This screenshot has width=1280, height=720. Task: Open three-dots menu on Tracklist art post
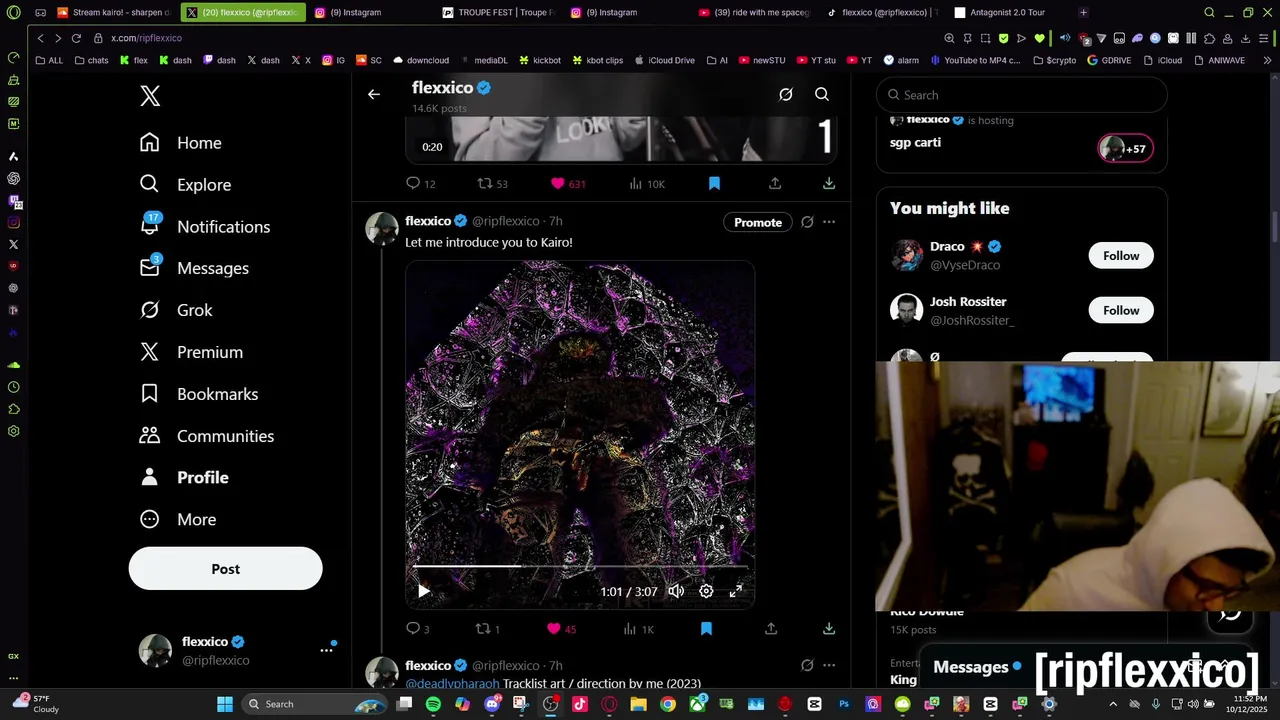point(829,665)
